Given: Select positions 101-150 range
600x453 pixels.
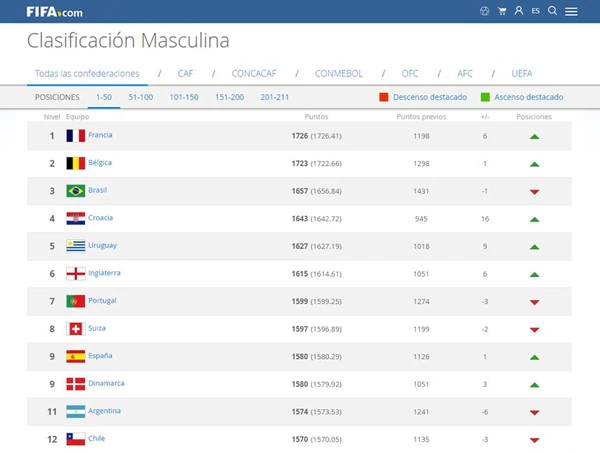Looking at the screenshot, I should (x=184, y=97).
